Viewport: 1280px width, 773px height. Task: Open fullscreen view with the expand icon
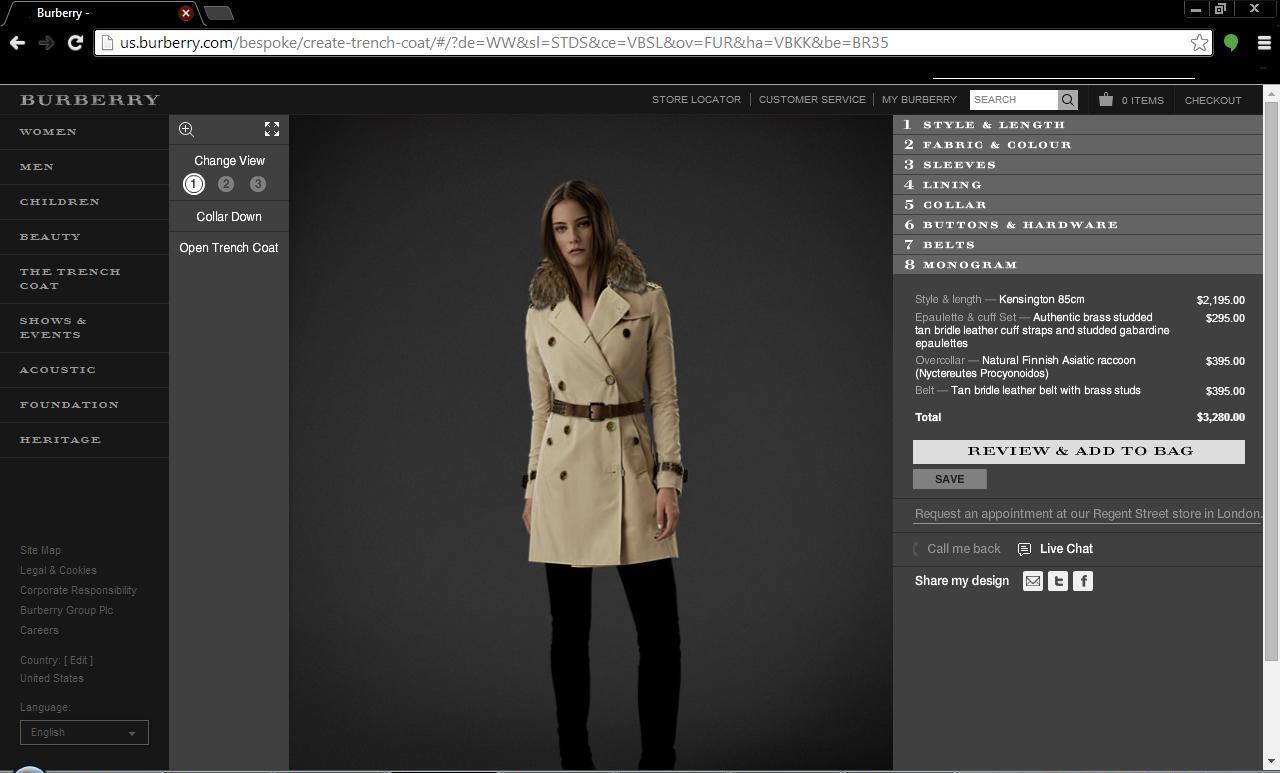271,129
